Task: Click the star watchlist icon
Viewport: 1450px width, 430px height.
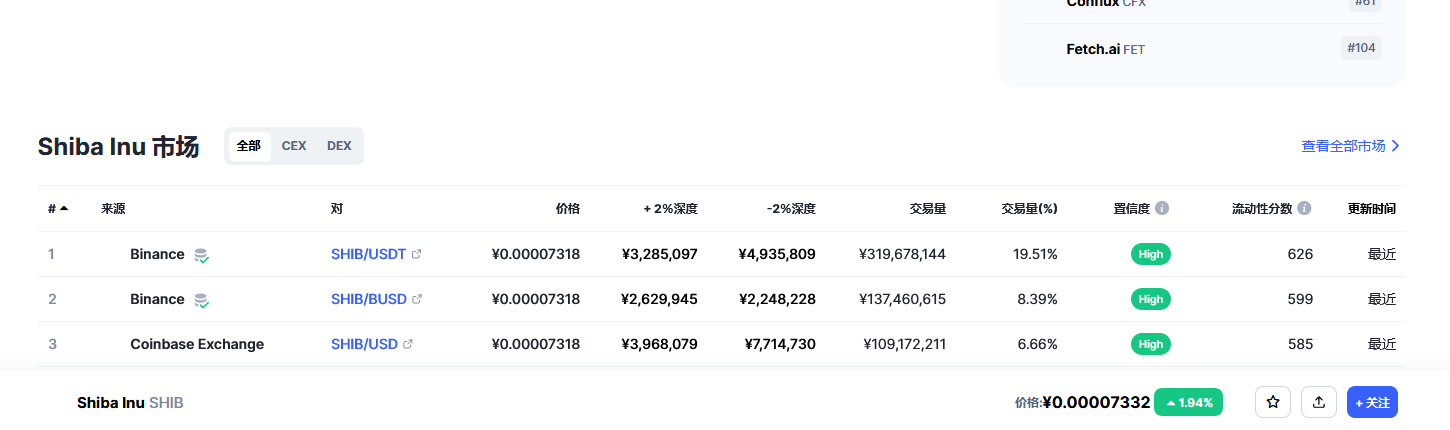Action: click(x=1273, y=402)
